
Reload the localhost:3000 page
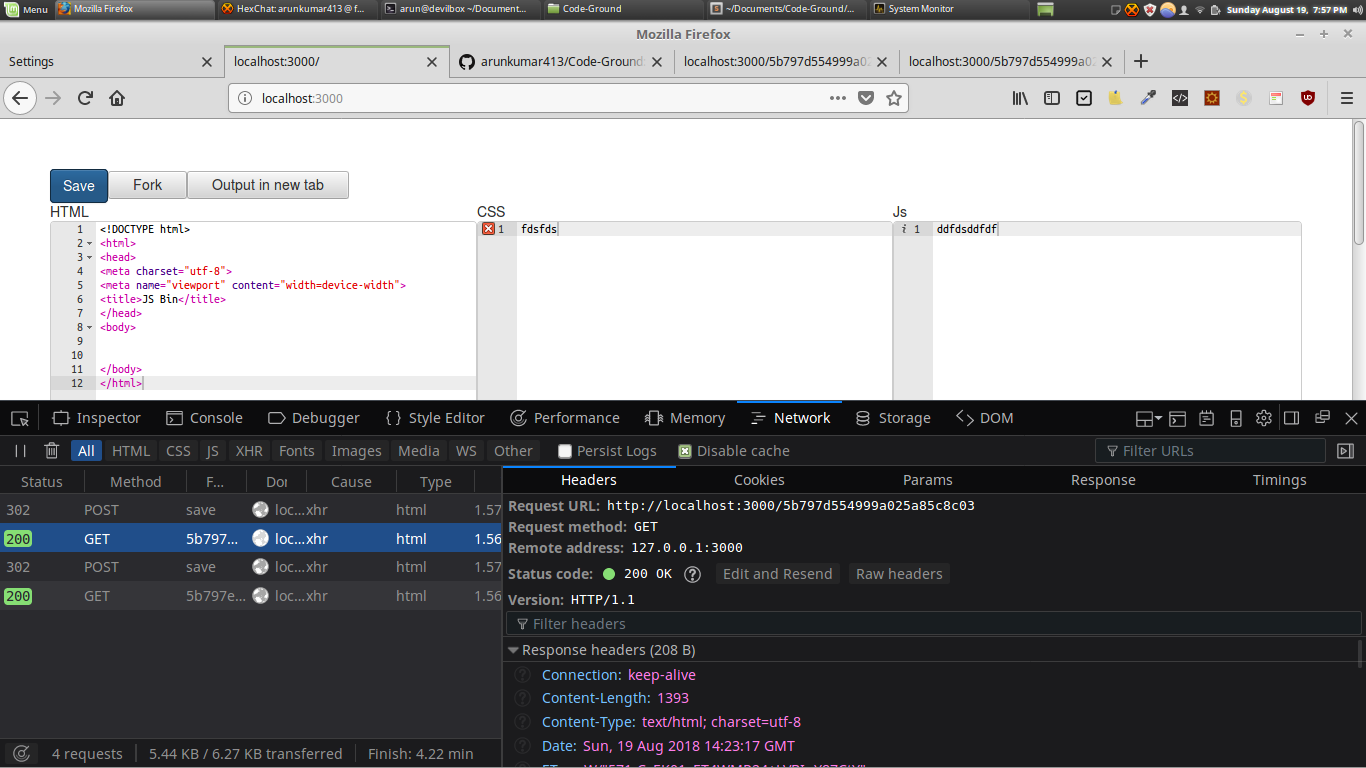pos(85,98)
